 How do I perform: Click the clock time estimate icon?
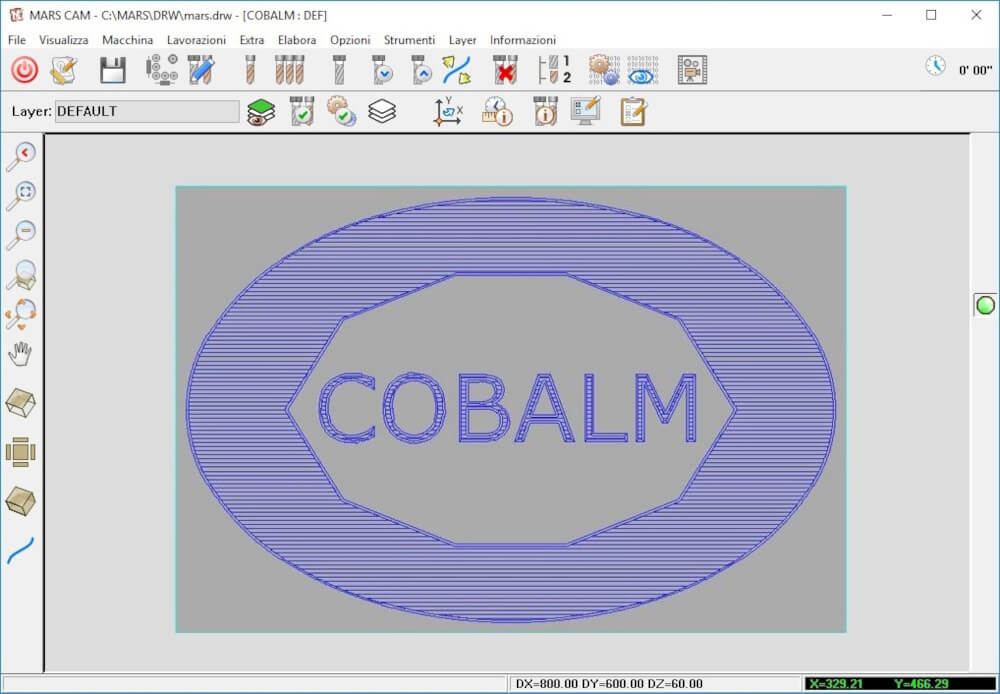click(935, 66)
